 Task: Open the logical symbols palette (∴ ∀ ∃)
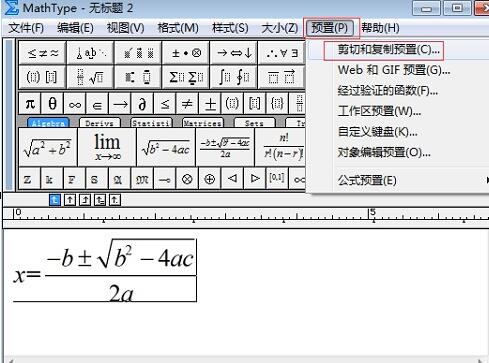282,53
